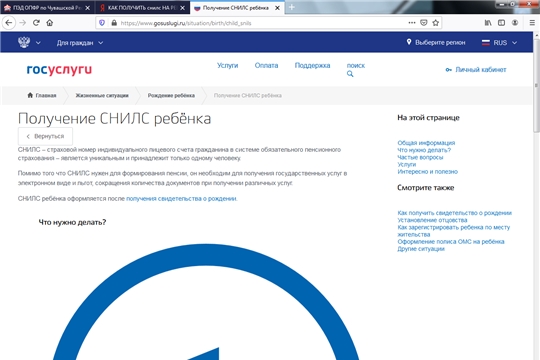
Task: Open Установление отцовства link
Action: 432,220
